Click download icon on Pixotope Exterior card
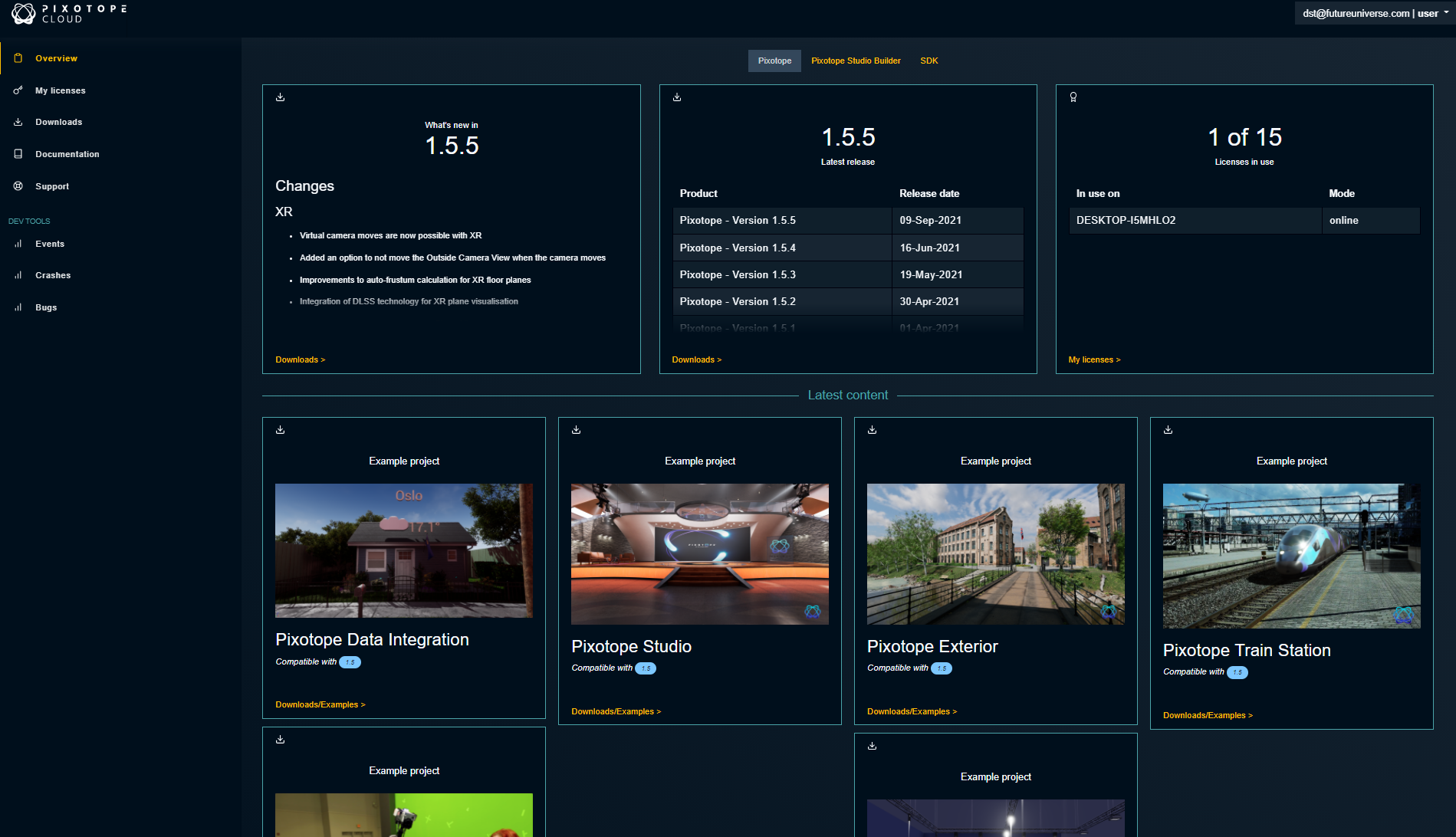This screenshot has width=1456, height=837. click(x=873, y=430)
